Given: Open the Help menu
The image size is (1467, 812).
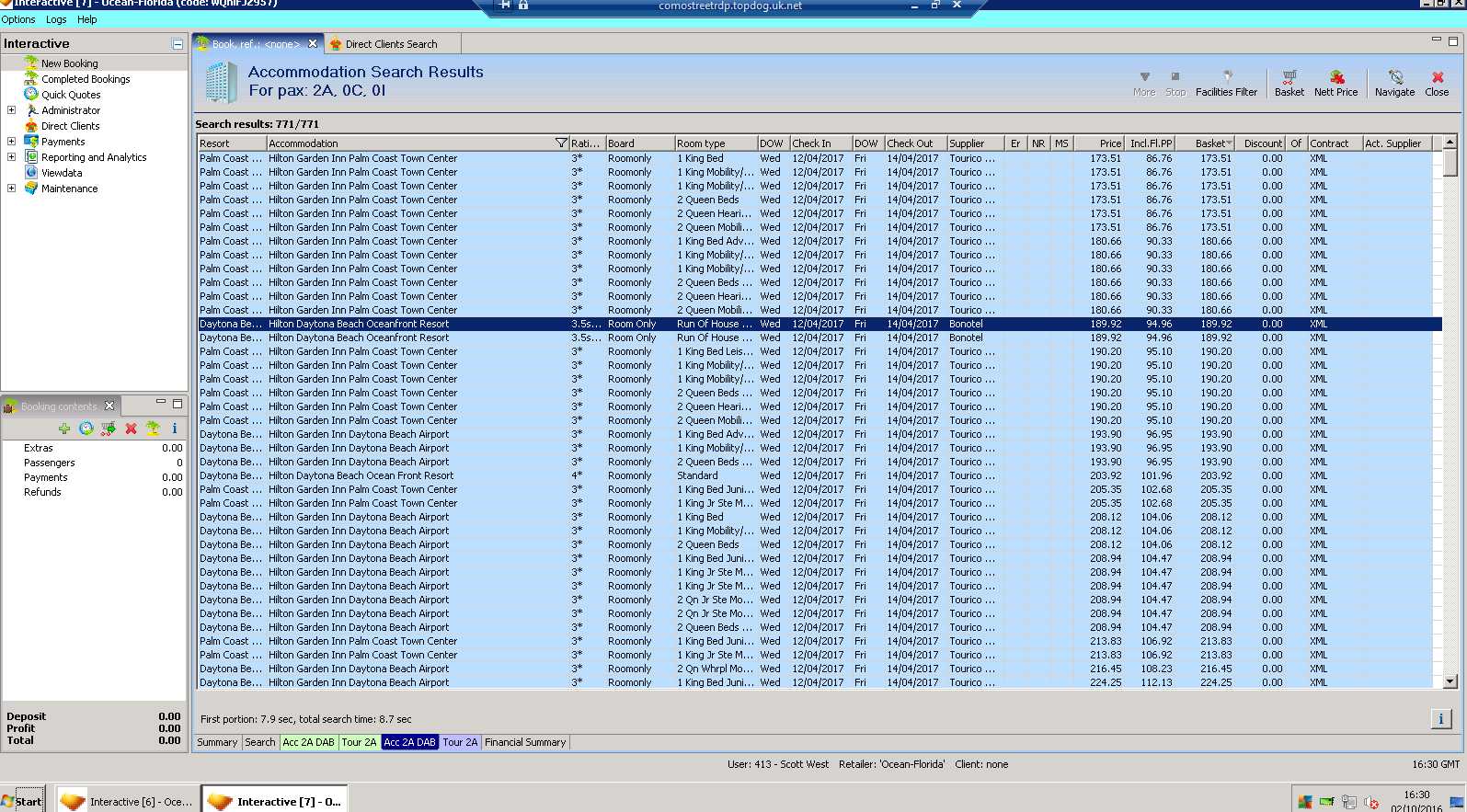Looking at the screenshot, I should tap(87, 19).
